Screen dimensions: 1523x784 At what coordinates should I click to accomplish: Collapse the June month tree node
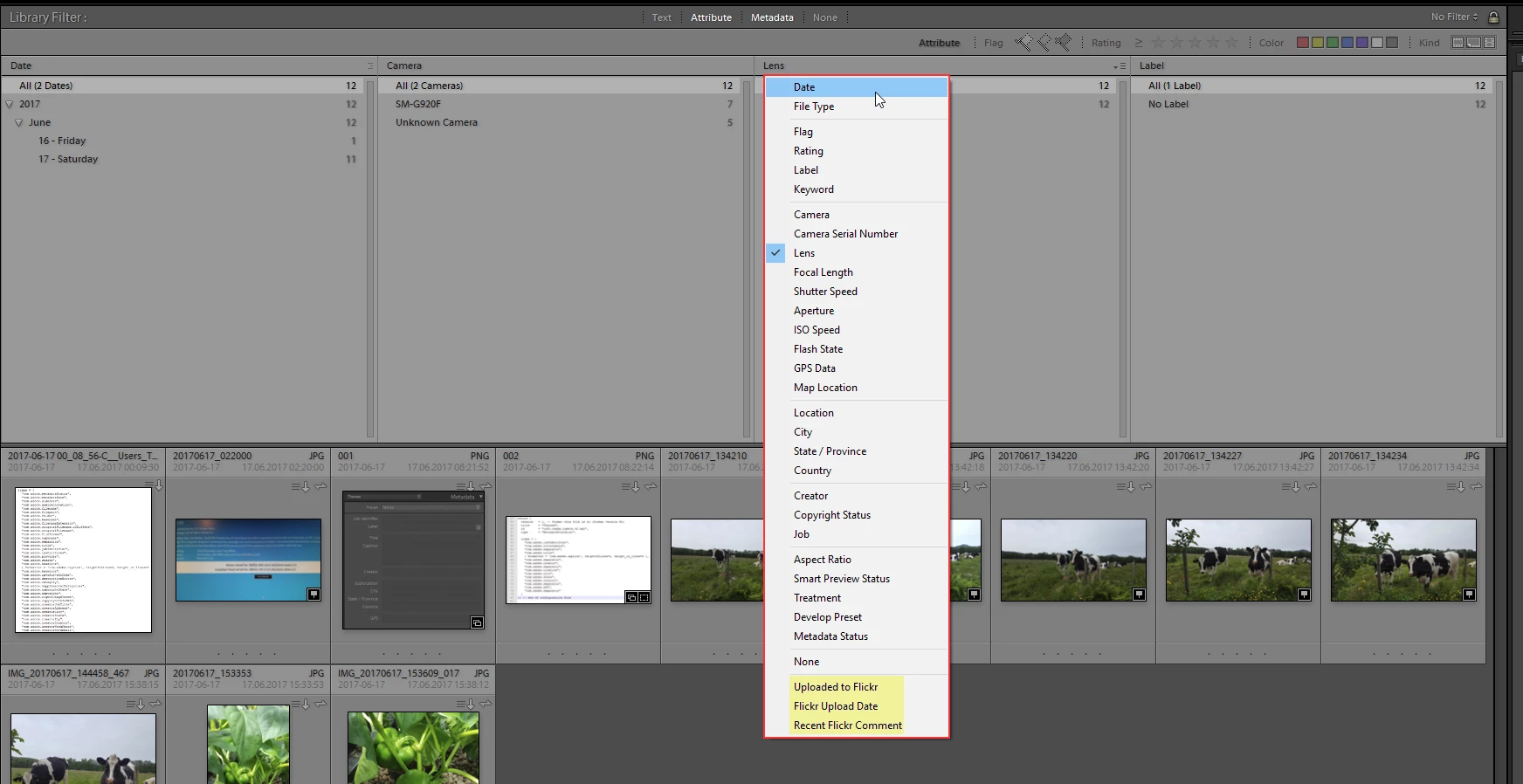pos(19,122)
